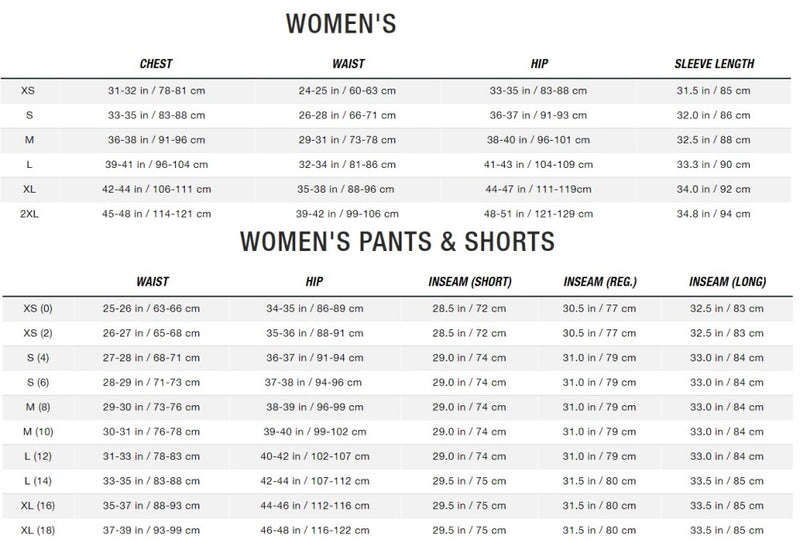
Task: Click S (4) long inseam 33.0 in / 84 cm
Action: [727, 358]
